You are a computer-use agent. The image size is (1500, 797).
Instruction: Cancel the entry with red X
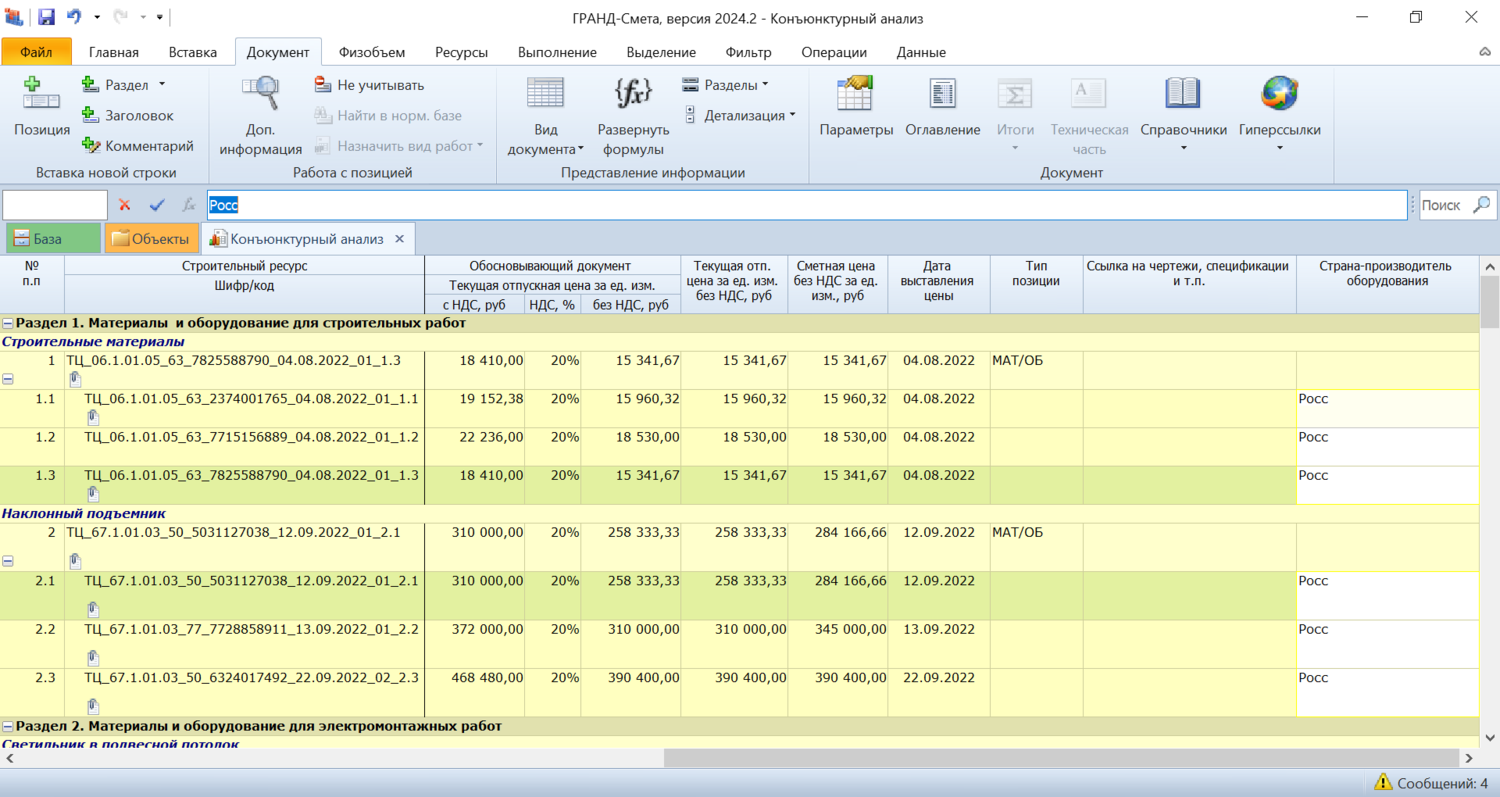tap(124, 205)
